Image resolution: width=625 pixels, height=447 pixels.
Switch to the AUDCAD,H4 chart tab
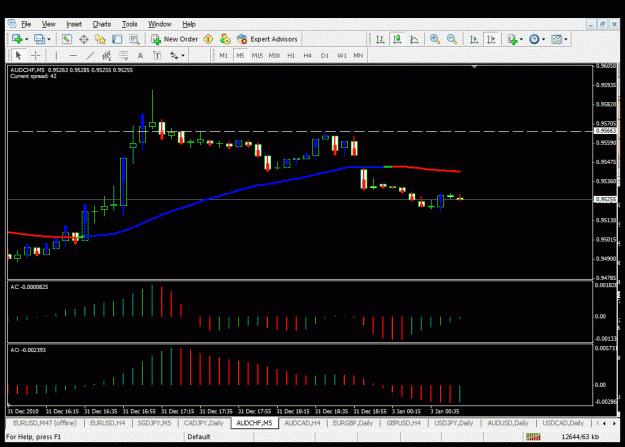(302, 423)
